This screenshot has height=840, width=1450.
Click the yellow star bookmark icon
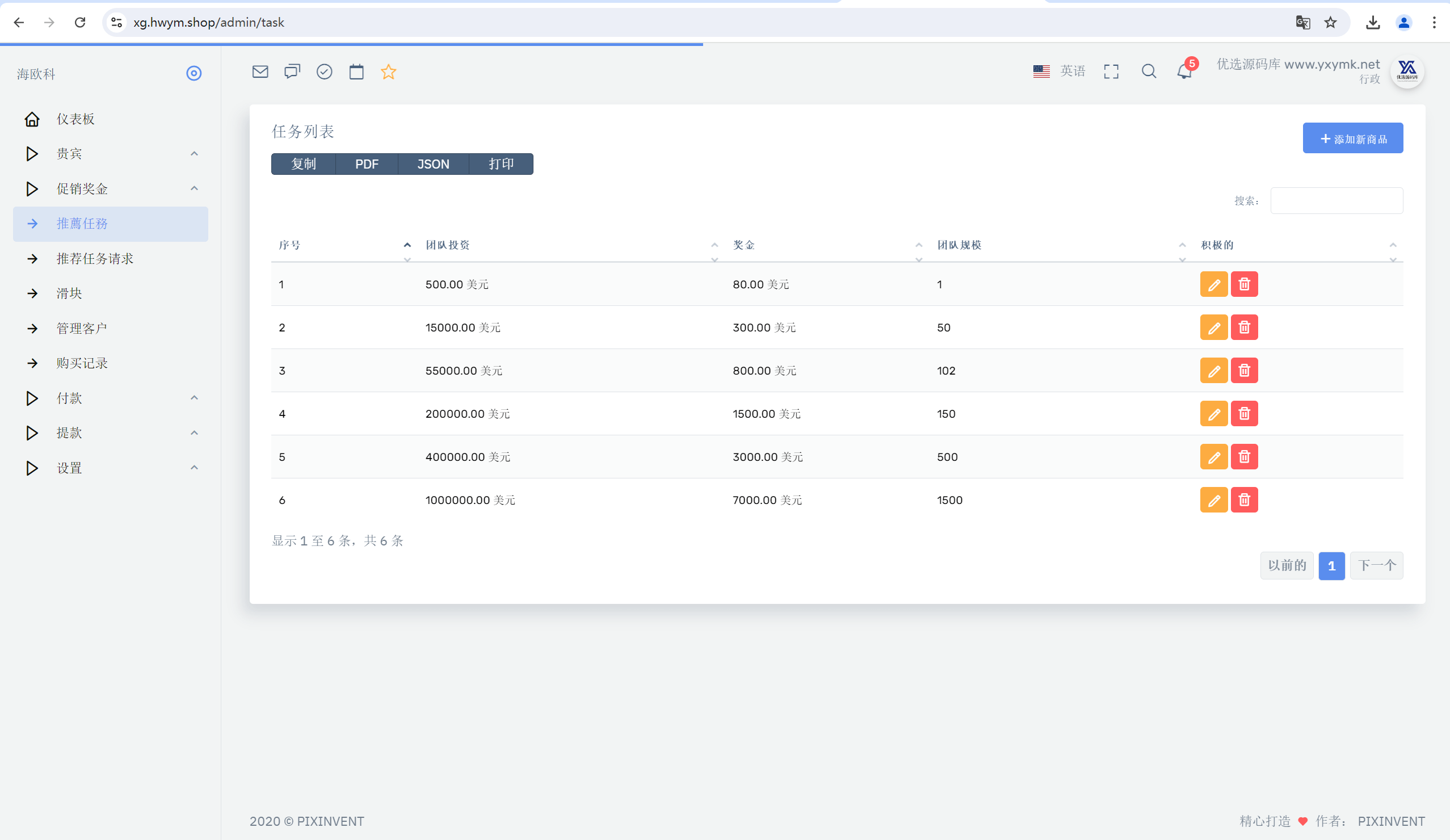pyautogui.click(x=388, y=72)
